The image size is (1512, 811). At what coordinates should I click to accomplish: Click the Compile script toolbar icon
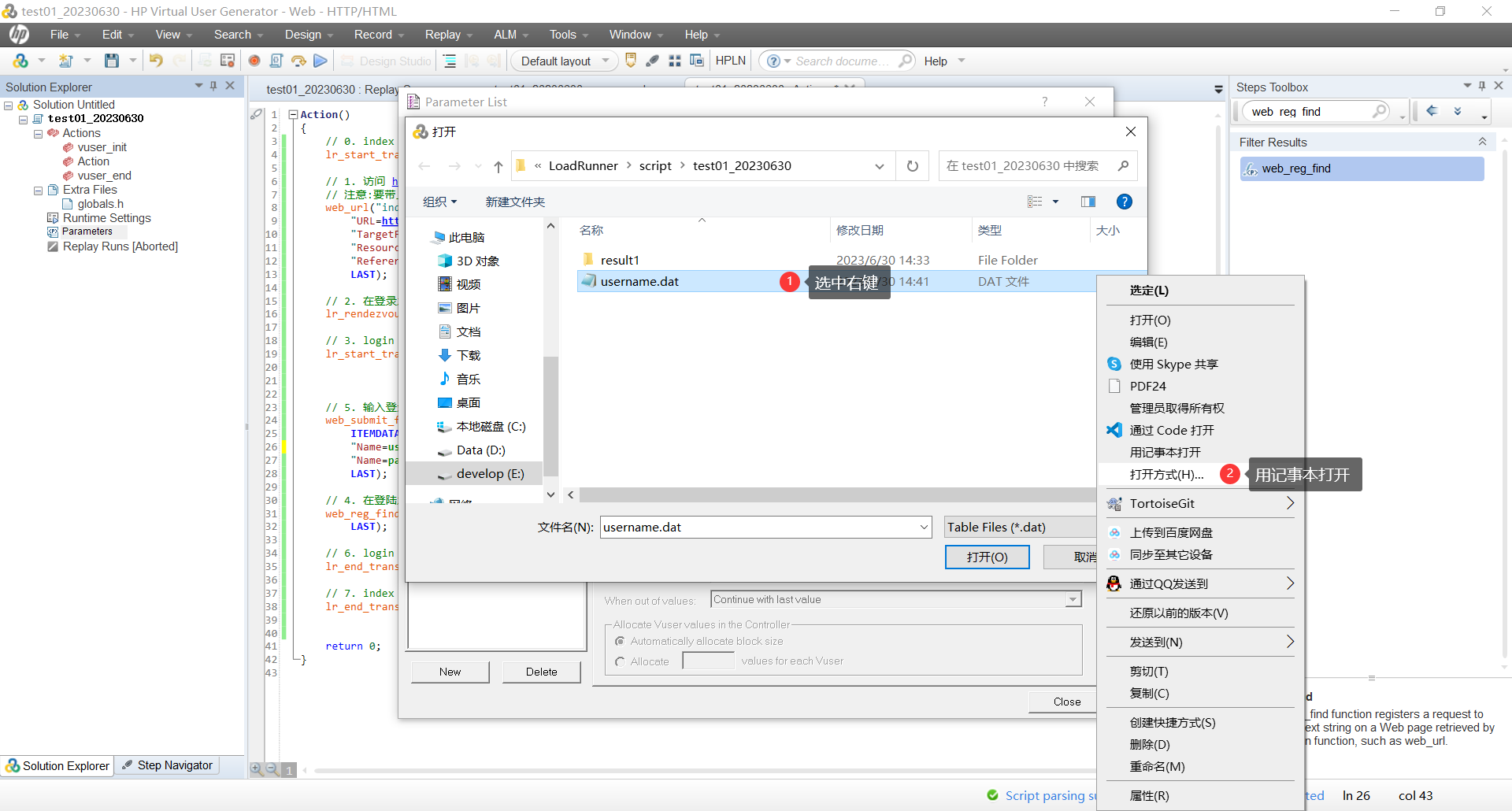coord(276,61)
